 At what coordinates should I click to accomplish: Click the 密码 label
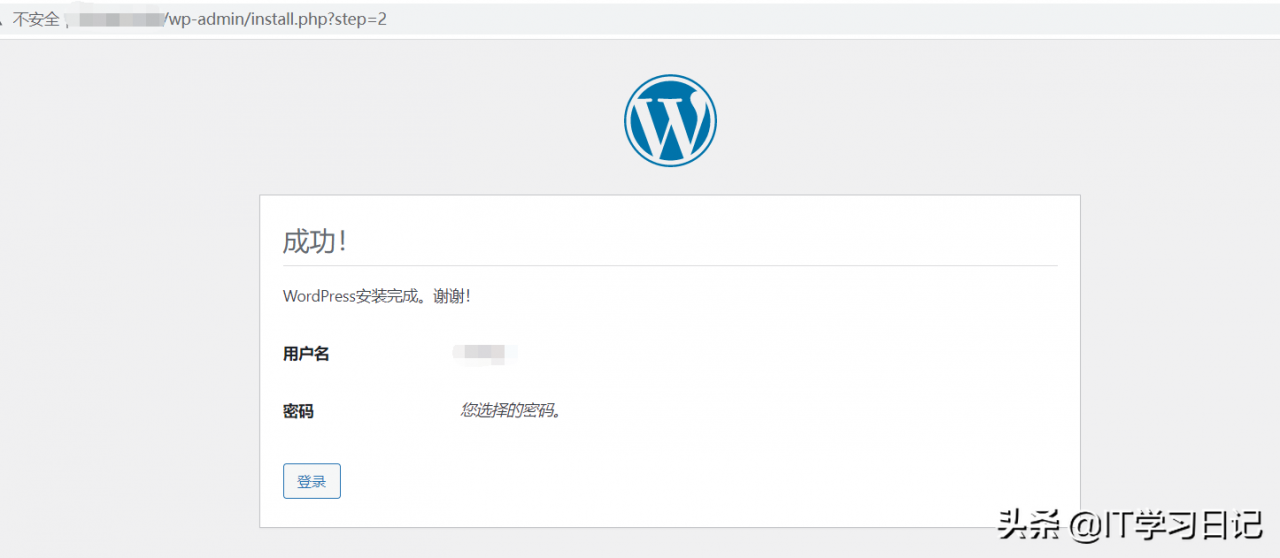point(298,411)
